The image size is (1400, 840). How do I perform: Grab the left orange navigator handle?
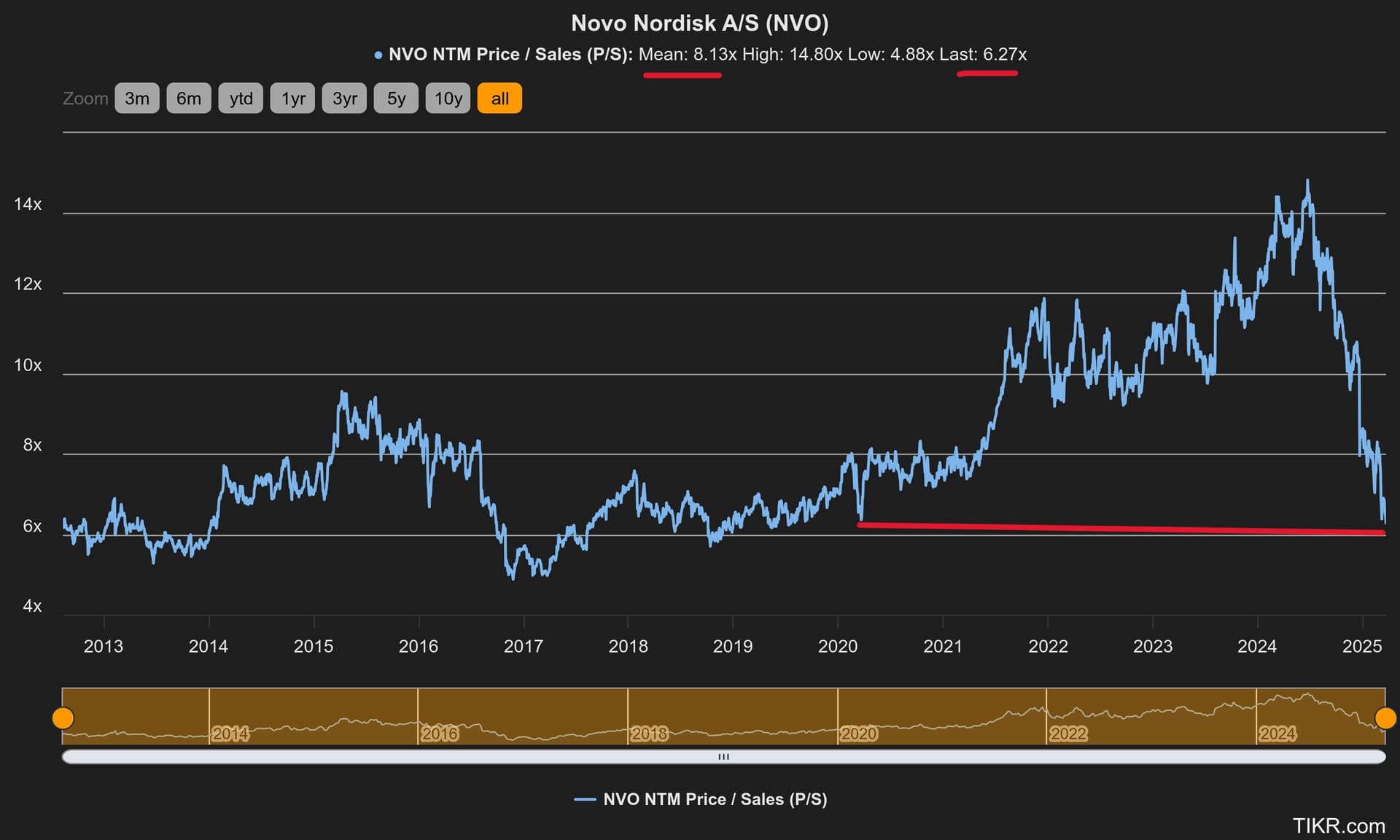(63, 718)
